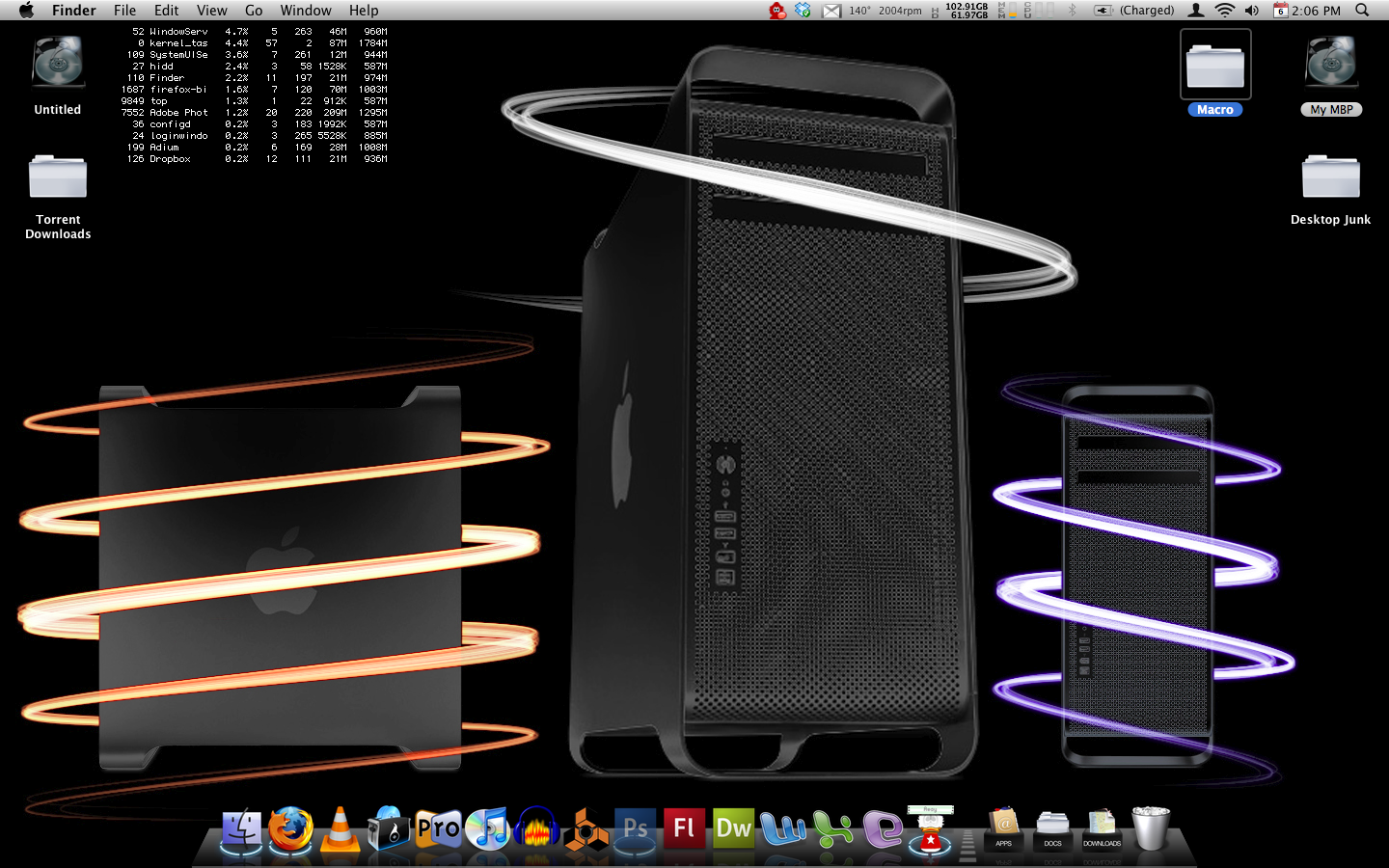Viewport: 1389px width, 868px height.
Task: Open VLC media player in dock
Action: tap(340, 829)
